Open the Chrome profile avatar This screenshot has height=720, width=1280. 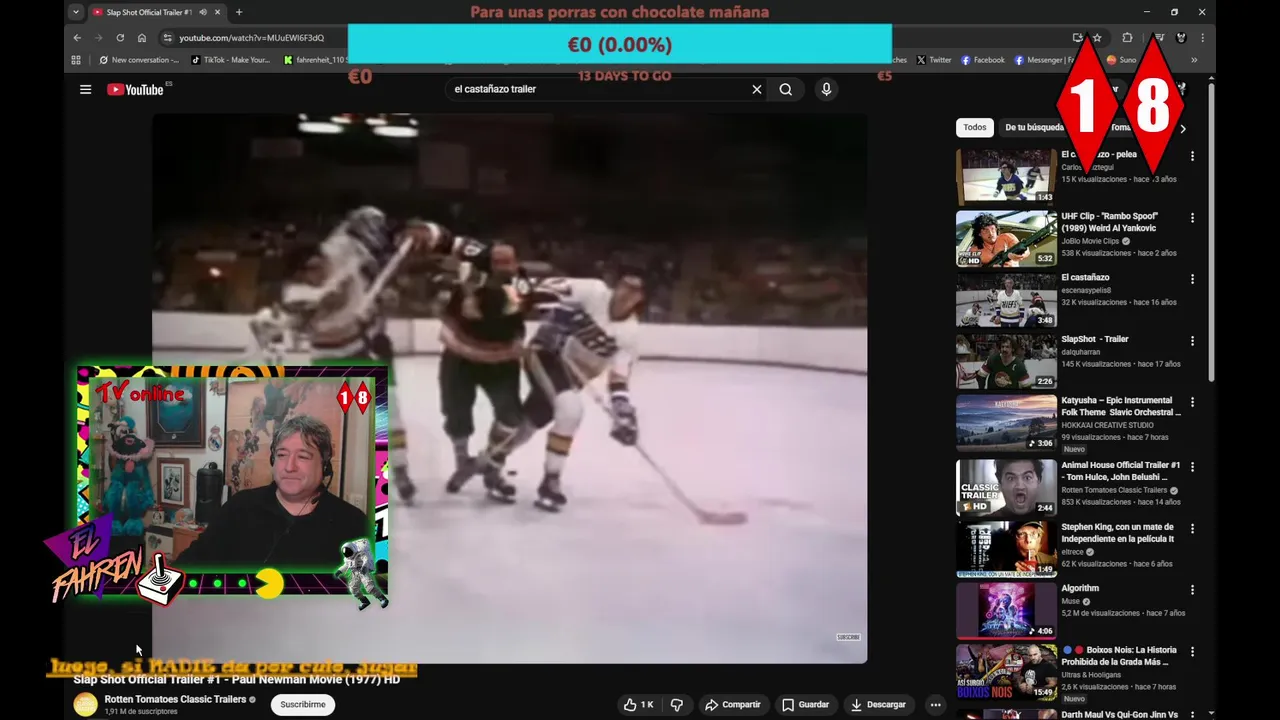coord(1181,38)
